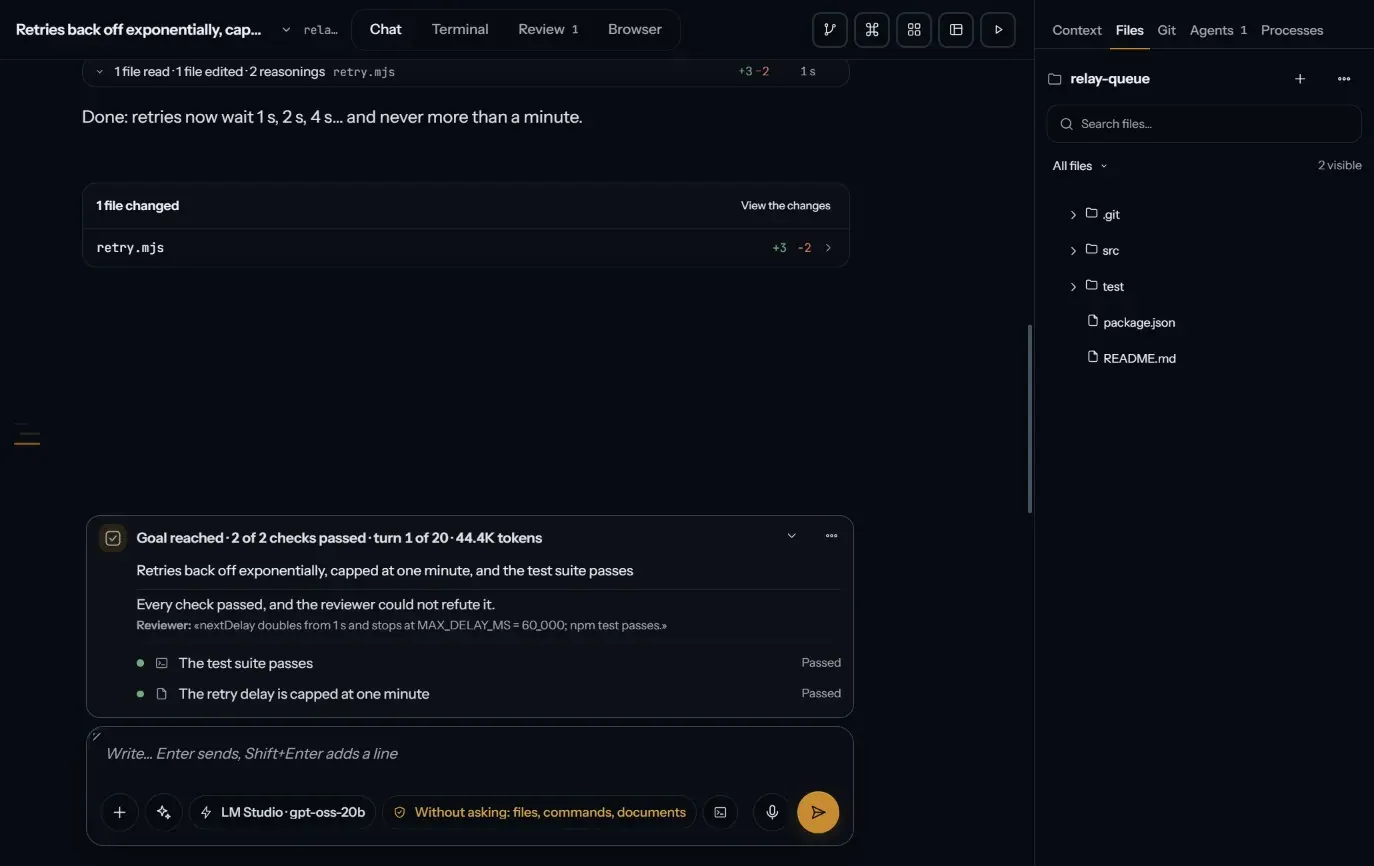Switch to the Terminal tab
This screenshot has width=1374, height=866.
coord(460,30)
